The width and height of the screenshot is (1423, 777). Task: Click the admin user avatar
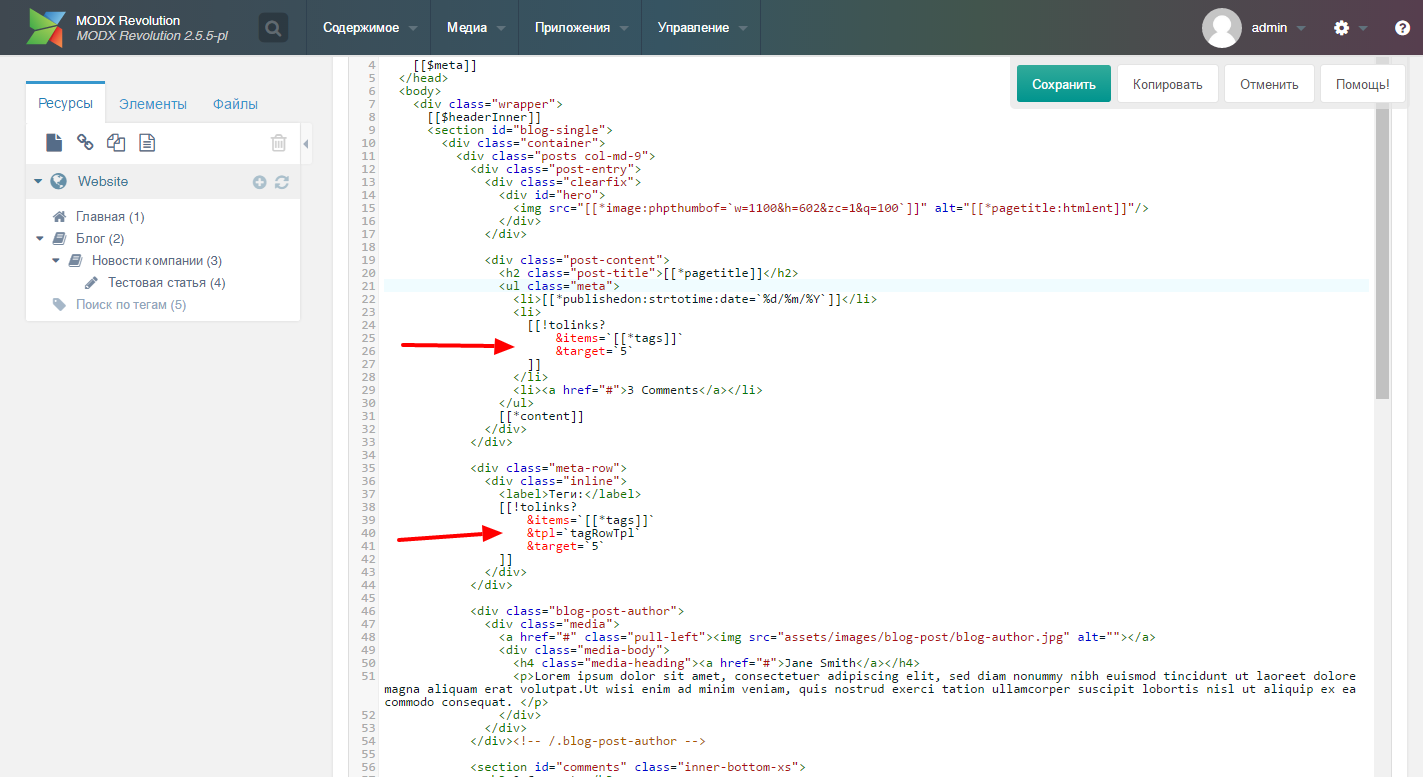pos(1221,28)
